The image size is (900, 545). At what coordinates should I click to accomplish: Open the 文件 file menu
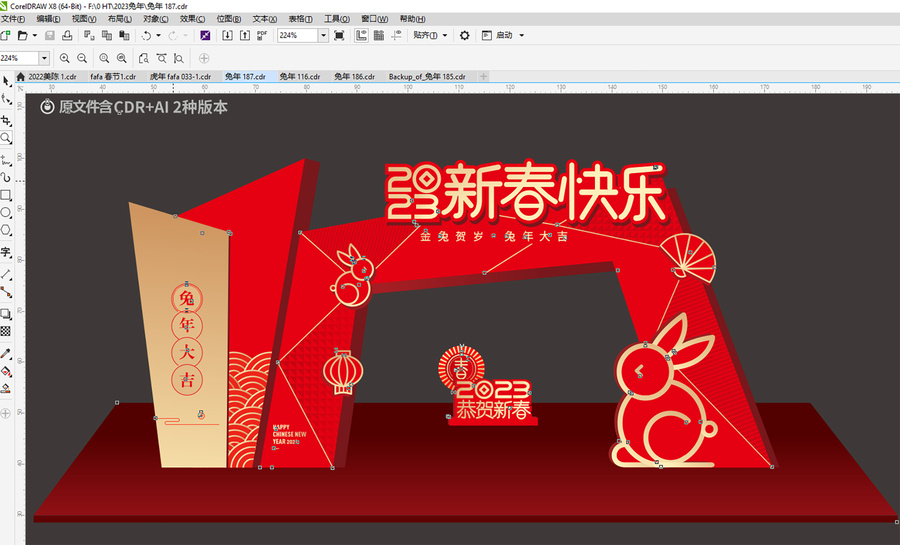tap(13, 19)
